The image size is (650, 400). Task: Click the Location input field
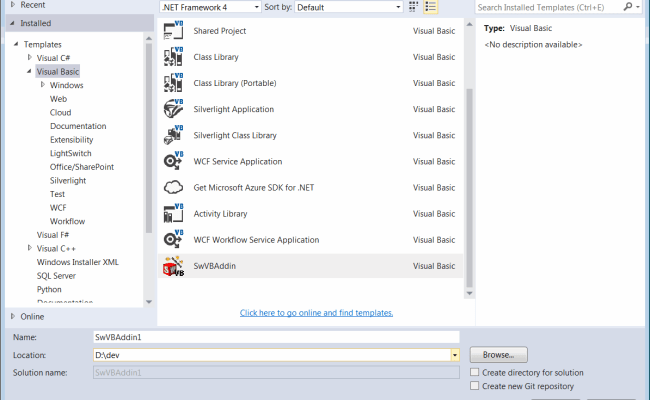point(272,355)
